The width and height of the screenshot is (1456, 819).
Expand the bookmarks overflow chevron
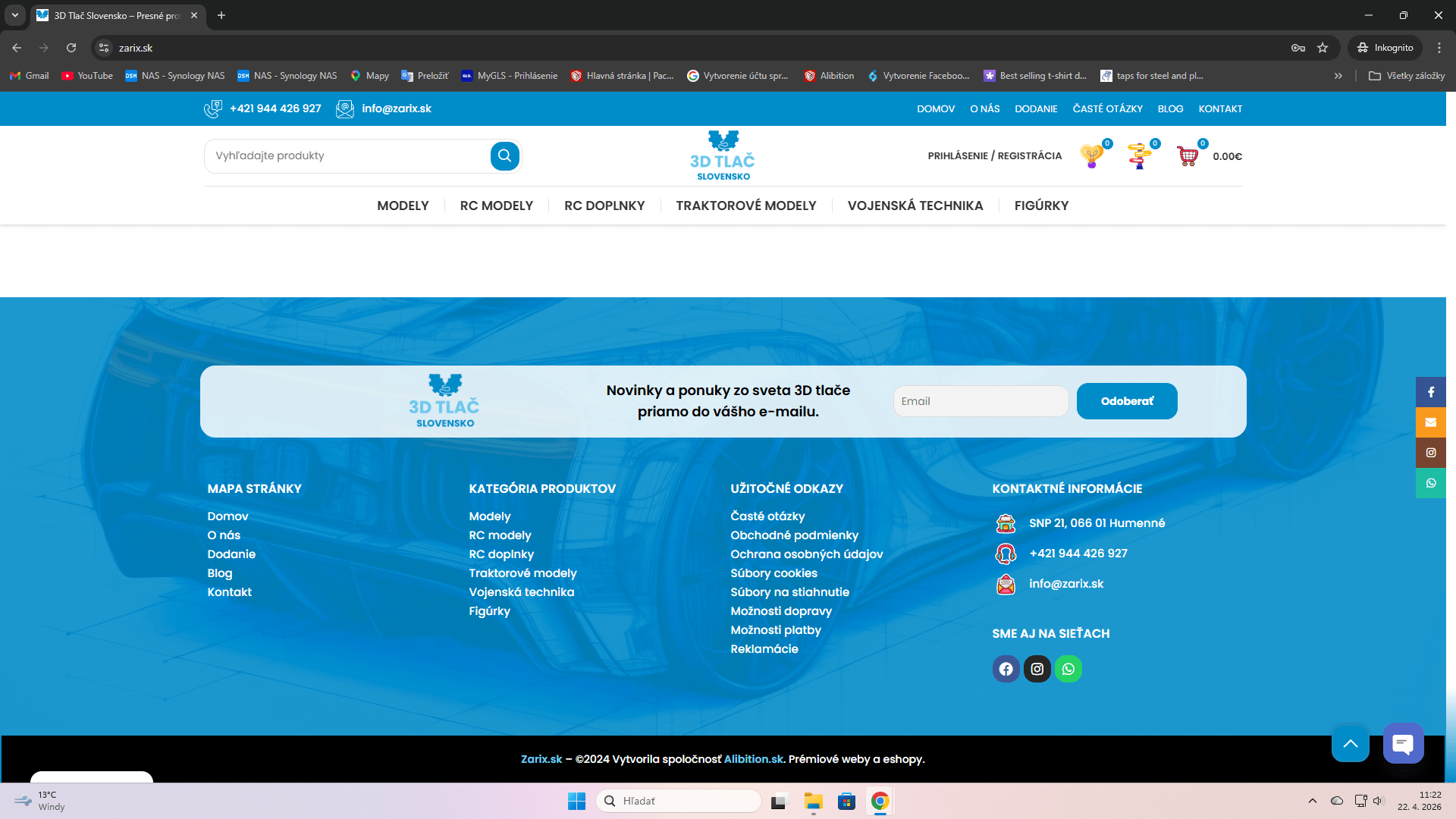tap(1338, 76)
